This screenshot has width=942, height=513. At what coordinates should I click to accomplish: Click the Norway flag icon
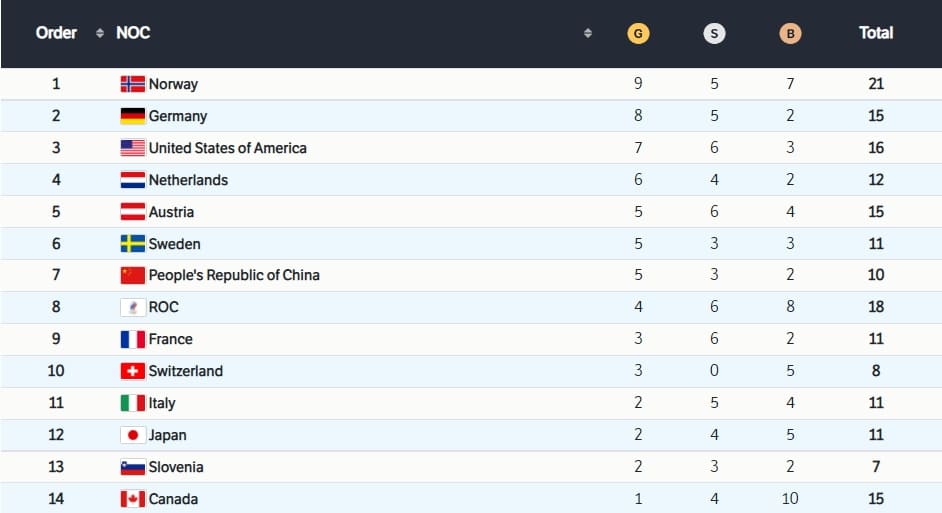tap(132, 84)
